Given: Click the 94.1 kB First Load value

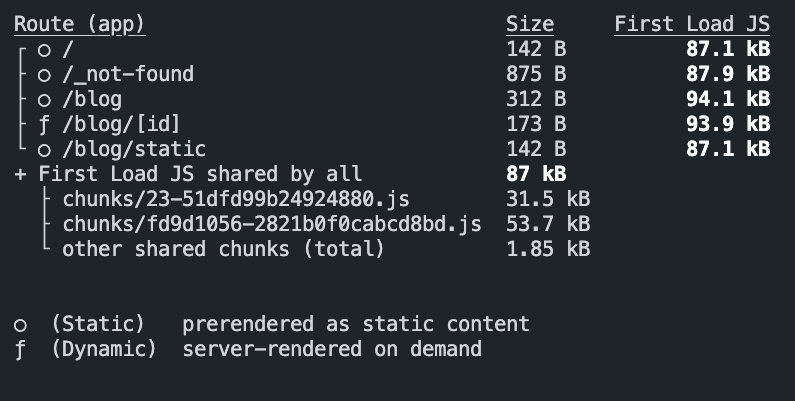Looking at the screenshot, I should (x=728, y=99).
